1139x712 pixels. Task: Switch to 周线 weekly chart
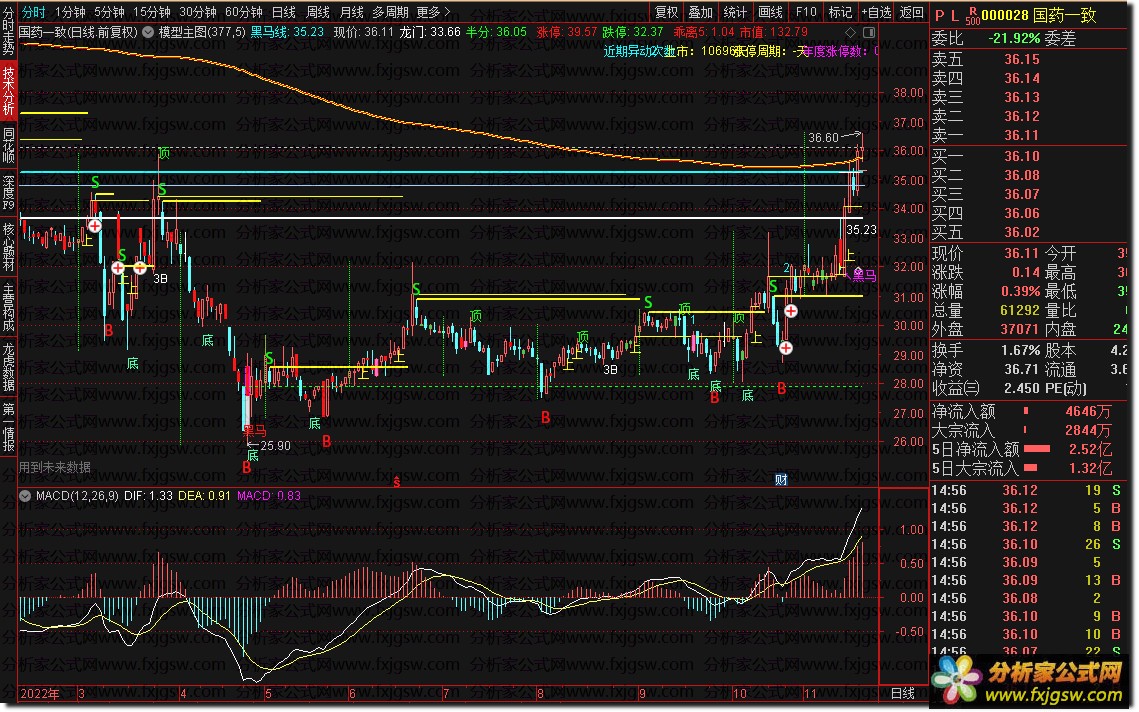[x=317, y=12]
